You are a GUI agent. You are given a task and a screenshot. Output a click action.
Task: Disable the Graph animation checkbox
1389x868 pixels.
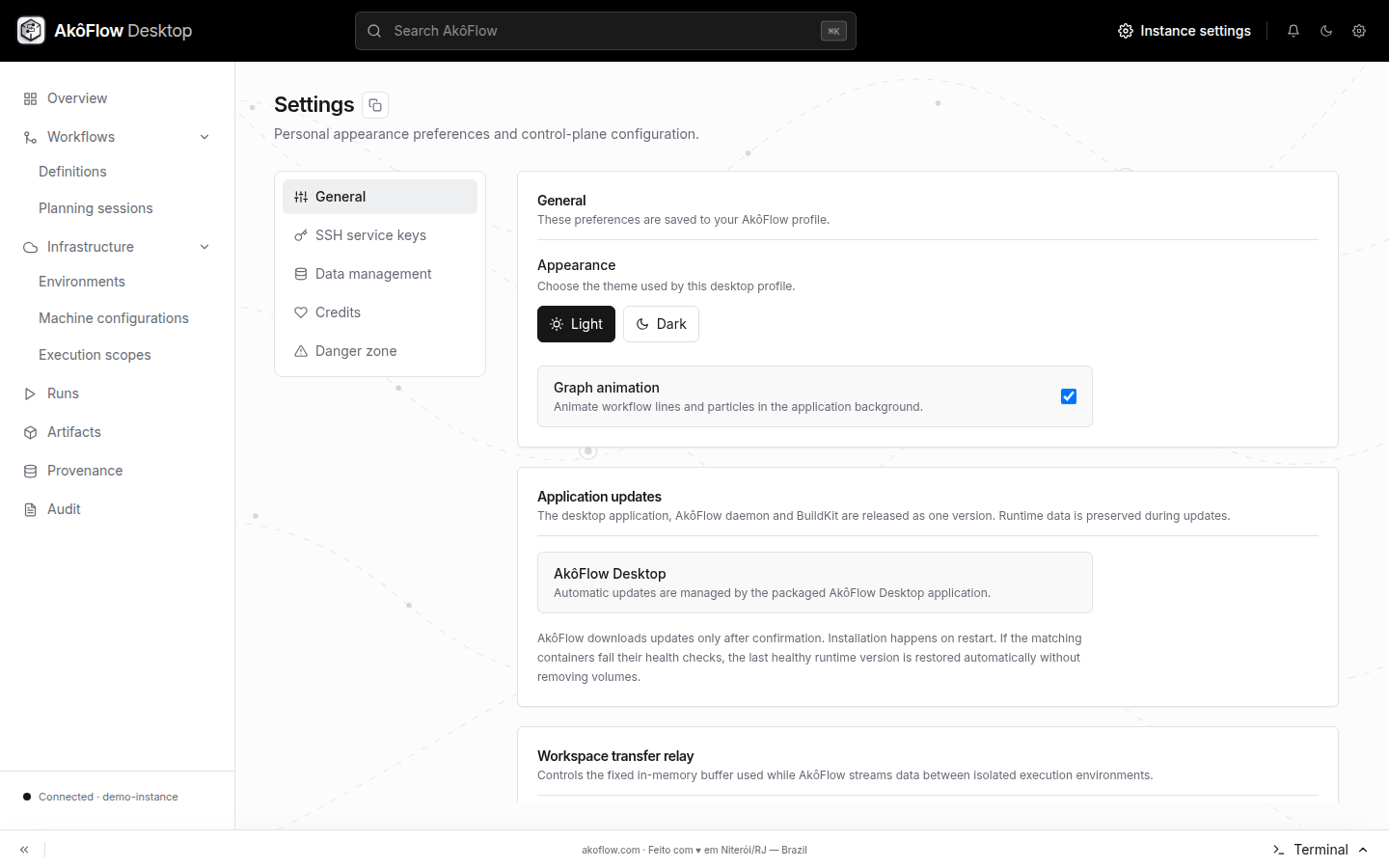tap(1069, 396)
